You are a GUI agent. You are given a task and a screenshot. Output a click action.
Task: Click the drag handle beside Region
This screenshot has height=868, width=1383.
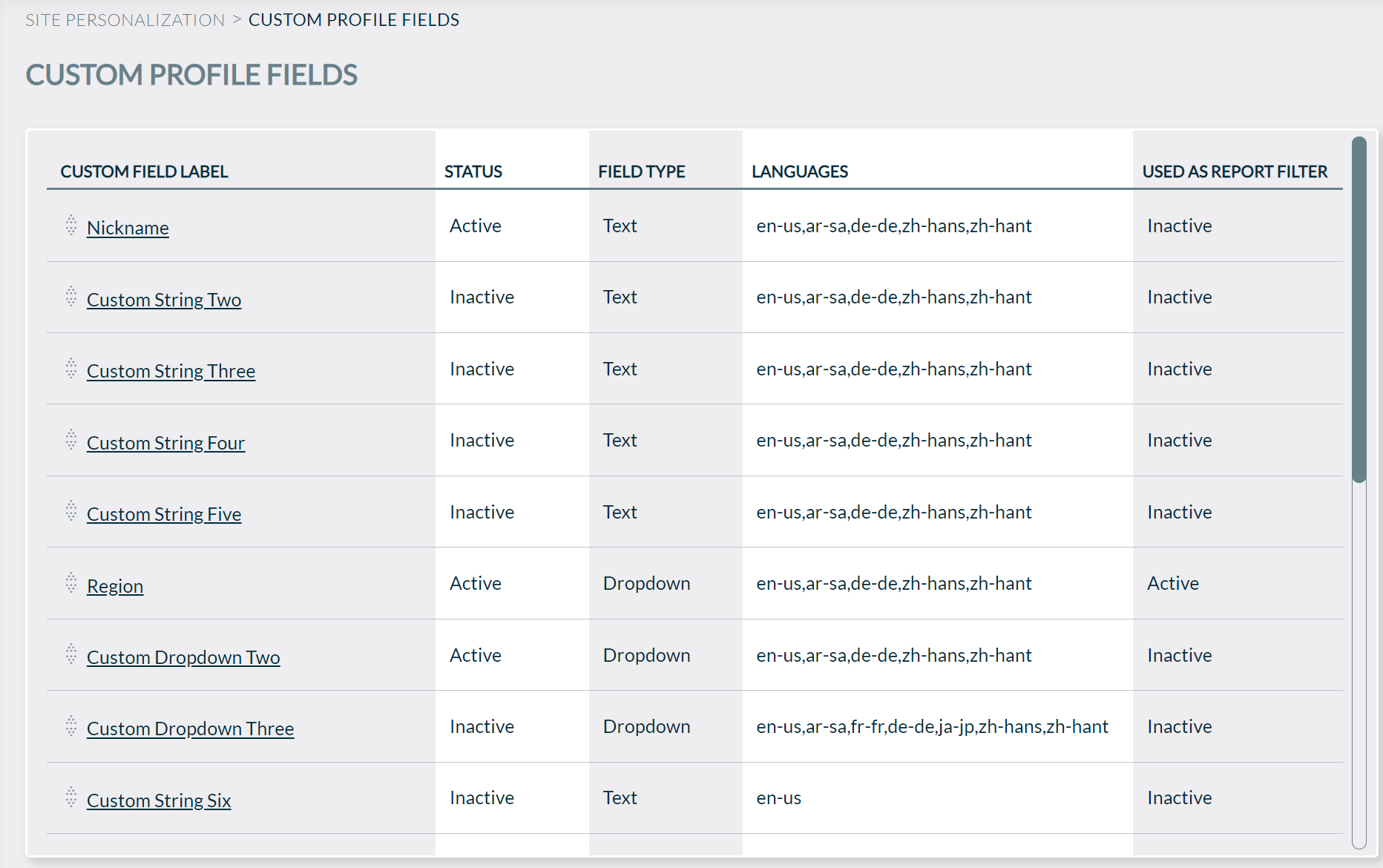click(x=70, y=585)
